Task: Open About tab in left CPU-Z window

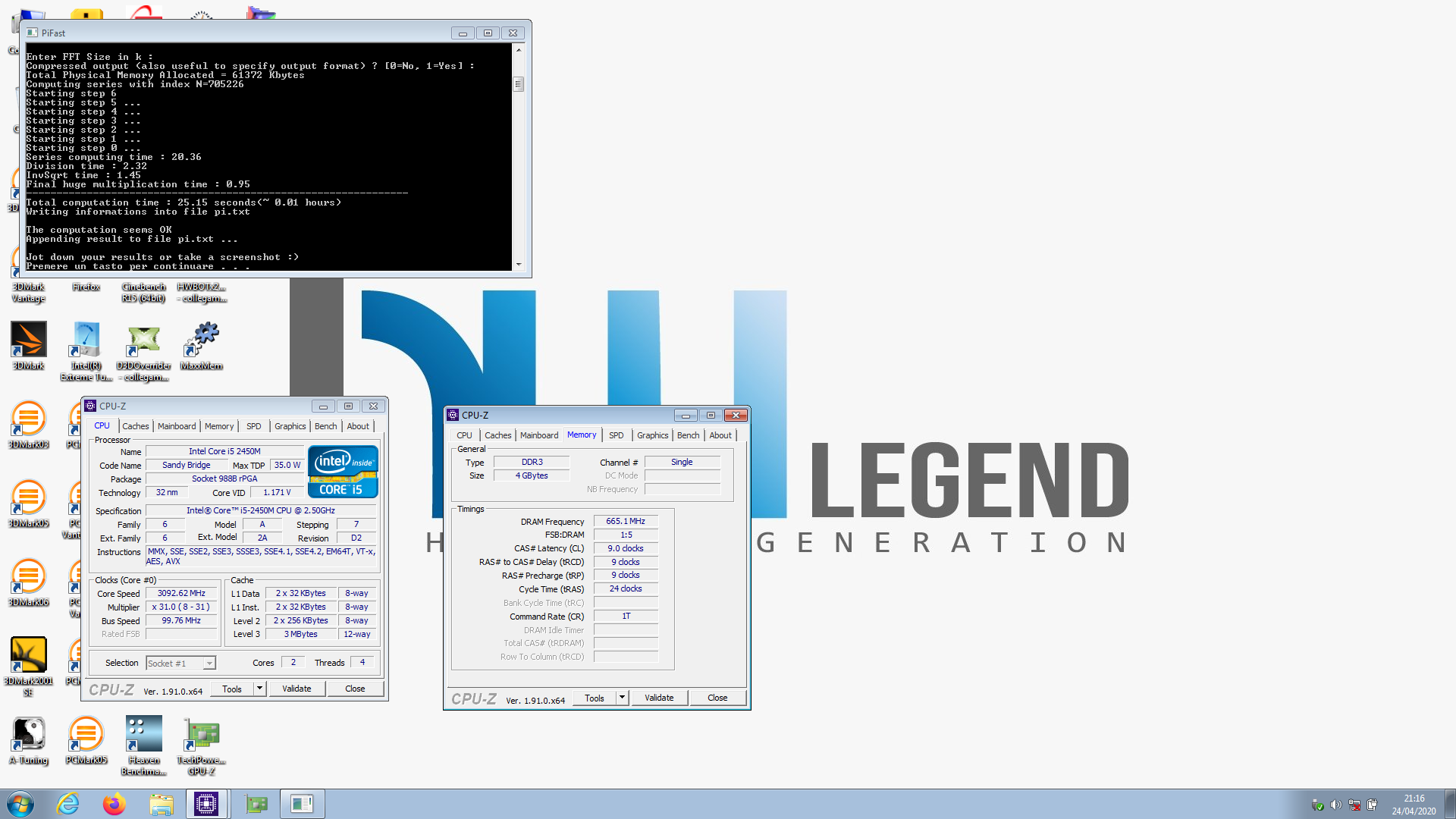Action: [358, 426]
